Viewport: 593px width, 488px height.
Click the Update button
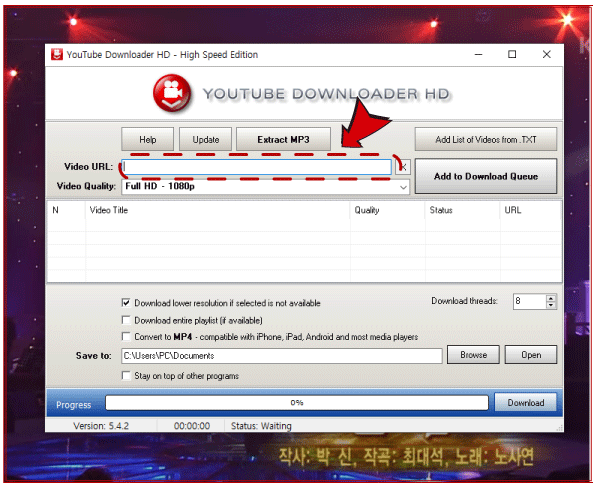[x=205, y=139]
